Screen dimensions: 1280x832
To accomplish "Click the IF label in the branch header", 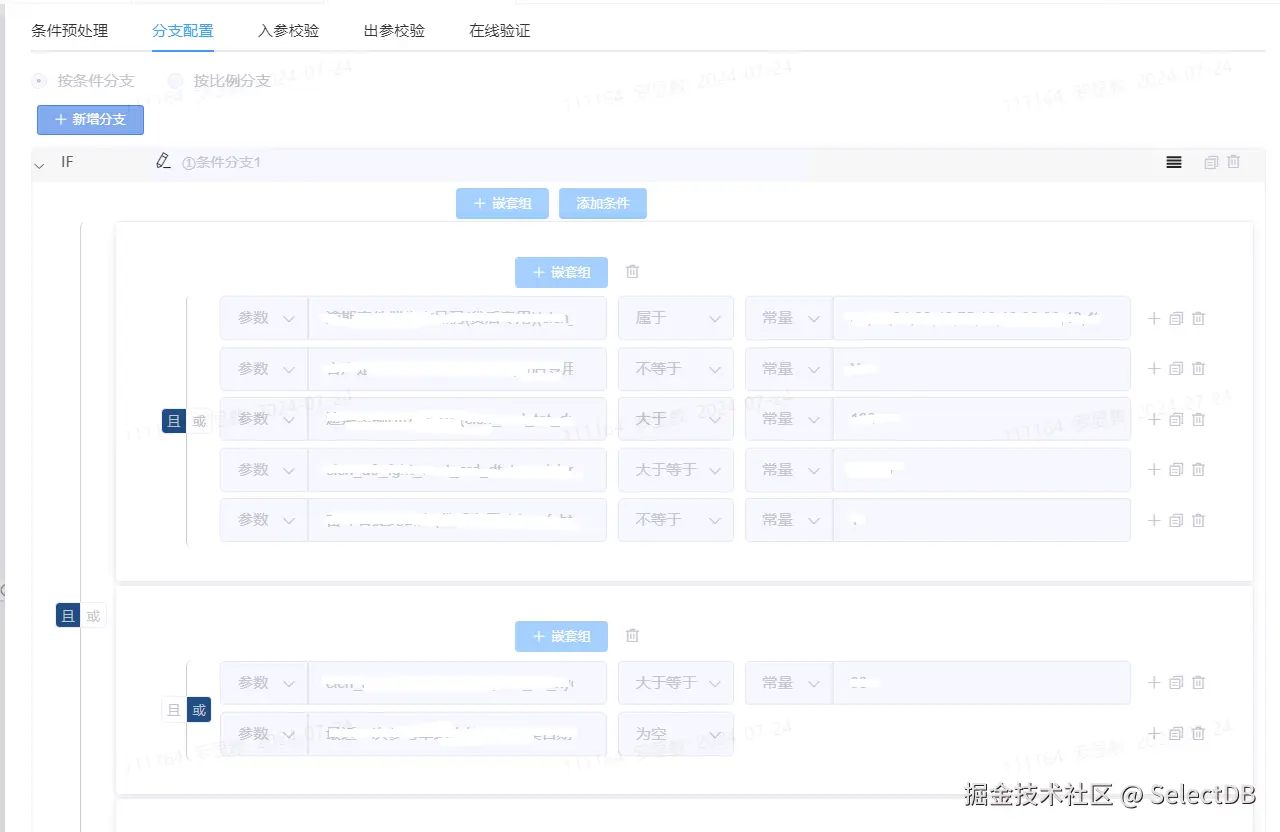I will [x=67, y=161].
